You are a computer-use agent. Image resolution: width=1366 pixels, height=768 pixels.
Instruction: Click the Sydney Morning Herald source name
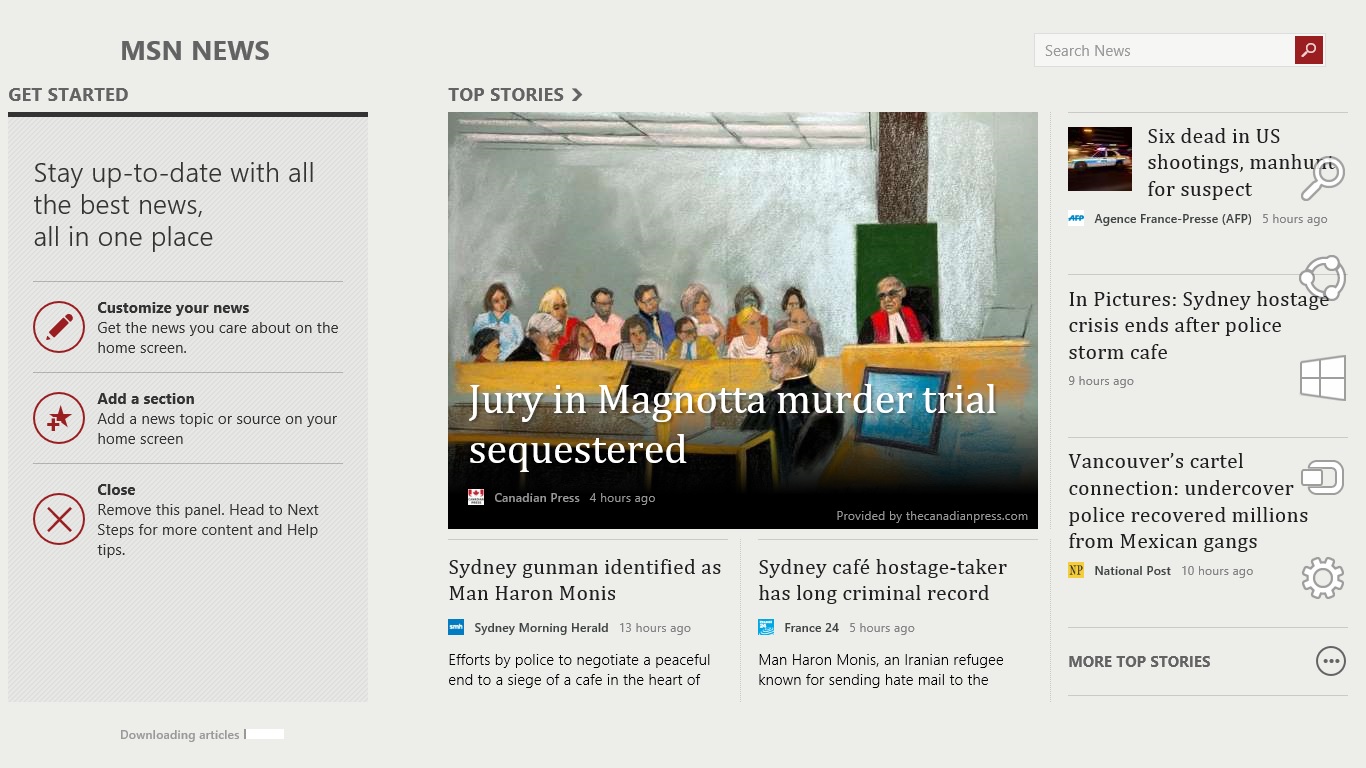tap(541, 628)
